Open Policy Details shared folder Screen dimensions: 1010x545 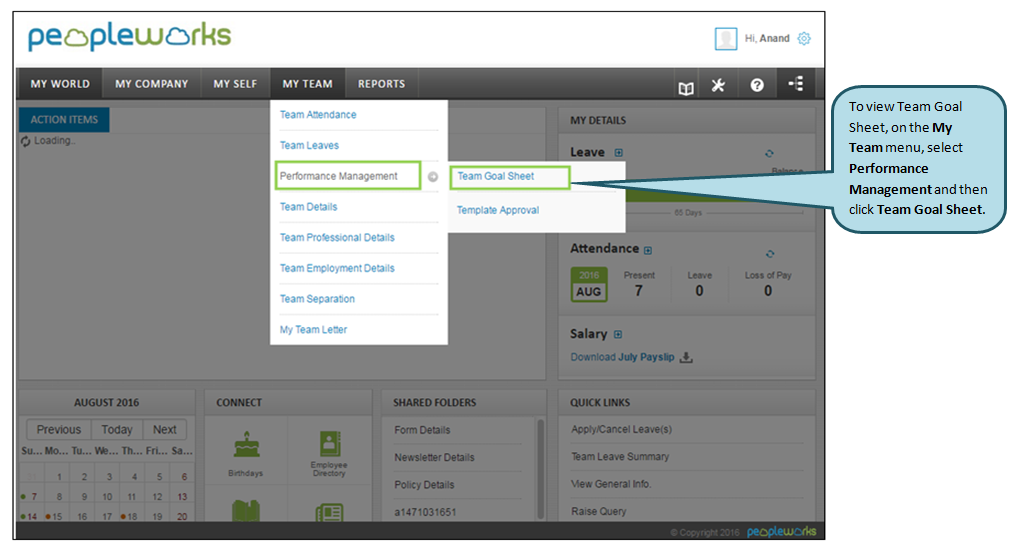pyautogui.click(x=424, y=485)
